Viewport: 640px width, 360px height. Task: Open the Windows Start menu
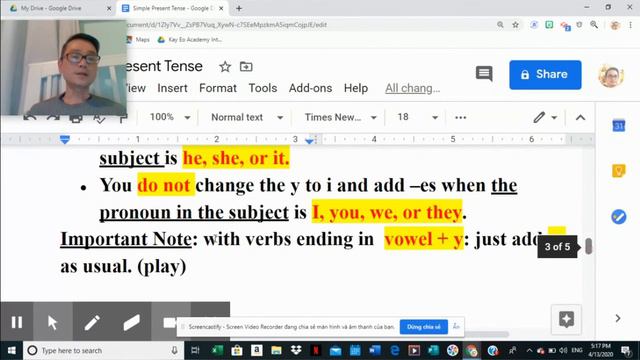click(11, 351)
